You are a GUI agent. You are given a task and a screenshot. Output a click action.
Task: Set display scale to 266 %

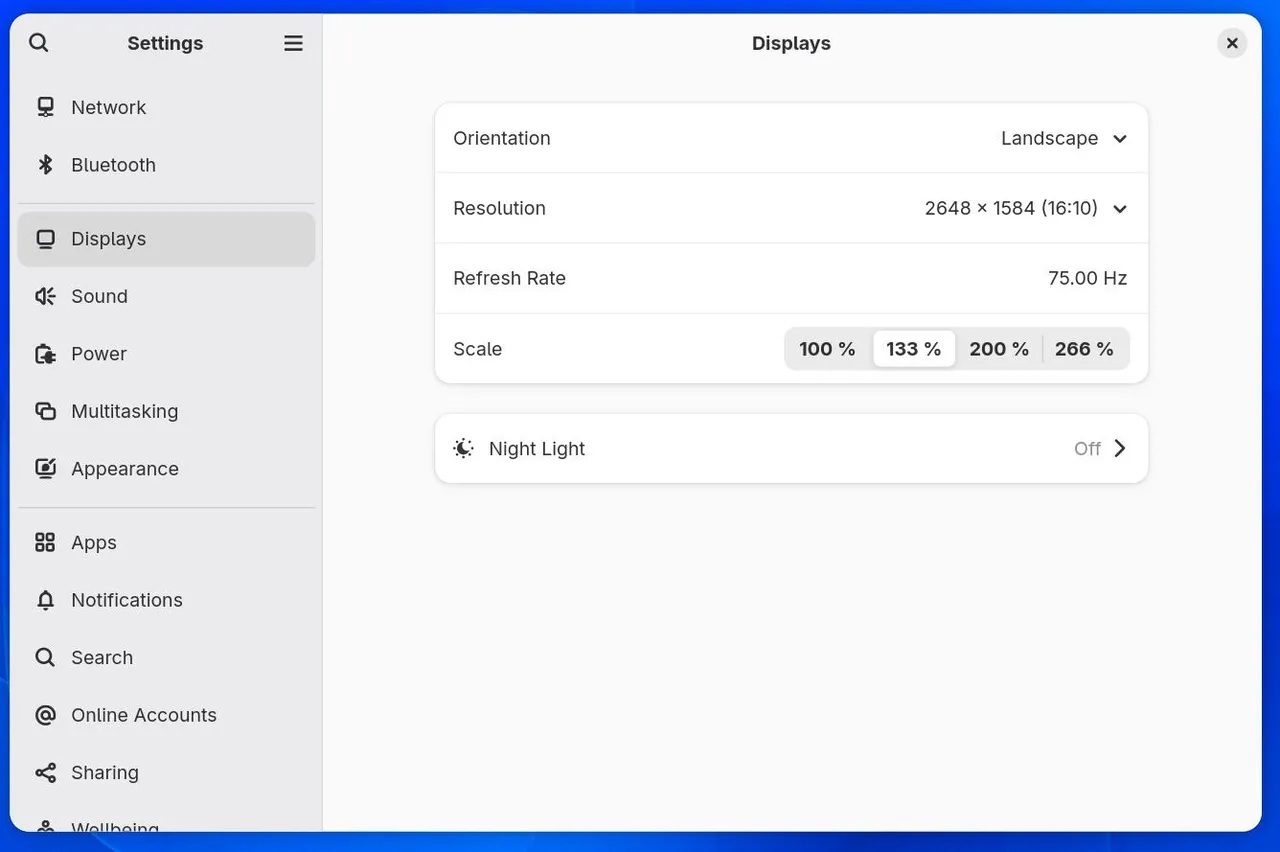click(x=1084, y=349)
